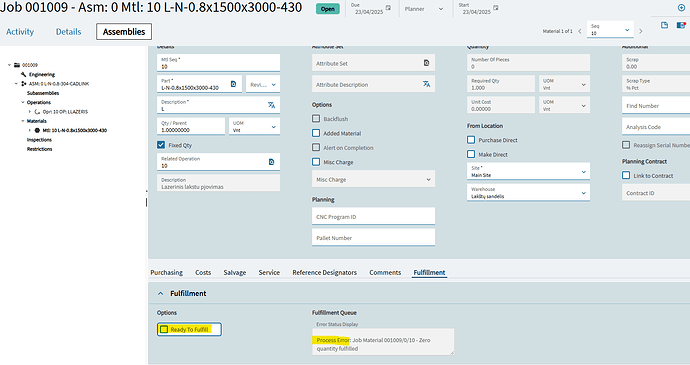Open the Planner dropdown
This screenshot has width=690, height=365.
[425, 9]
